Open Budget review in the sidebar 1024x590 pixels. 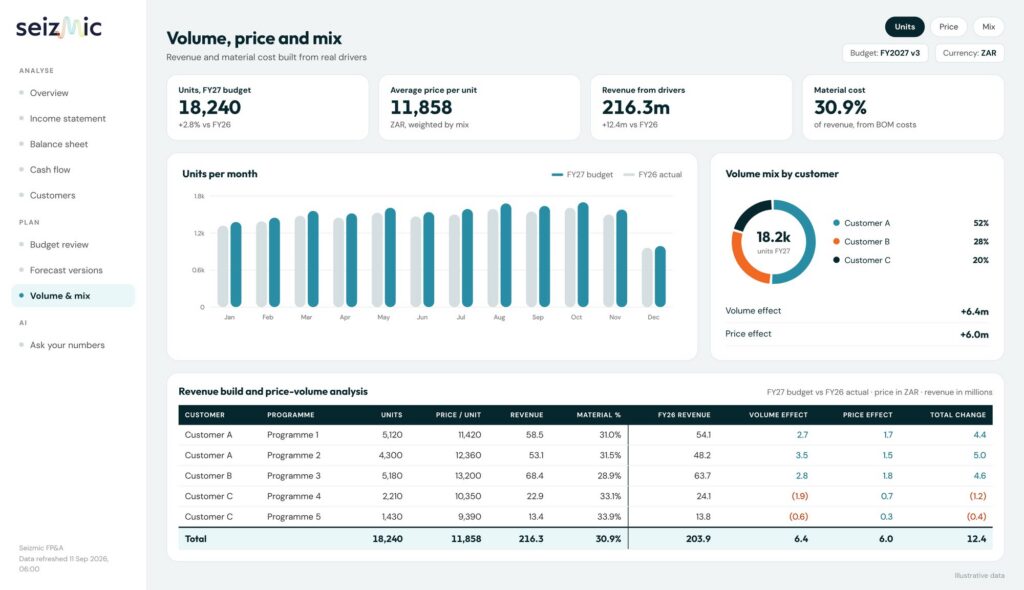[x=59, y=244]
